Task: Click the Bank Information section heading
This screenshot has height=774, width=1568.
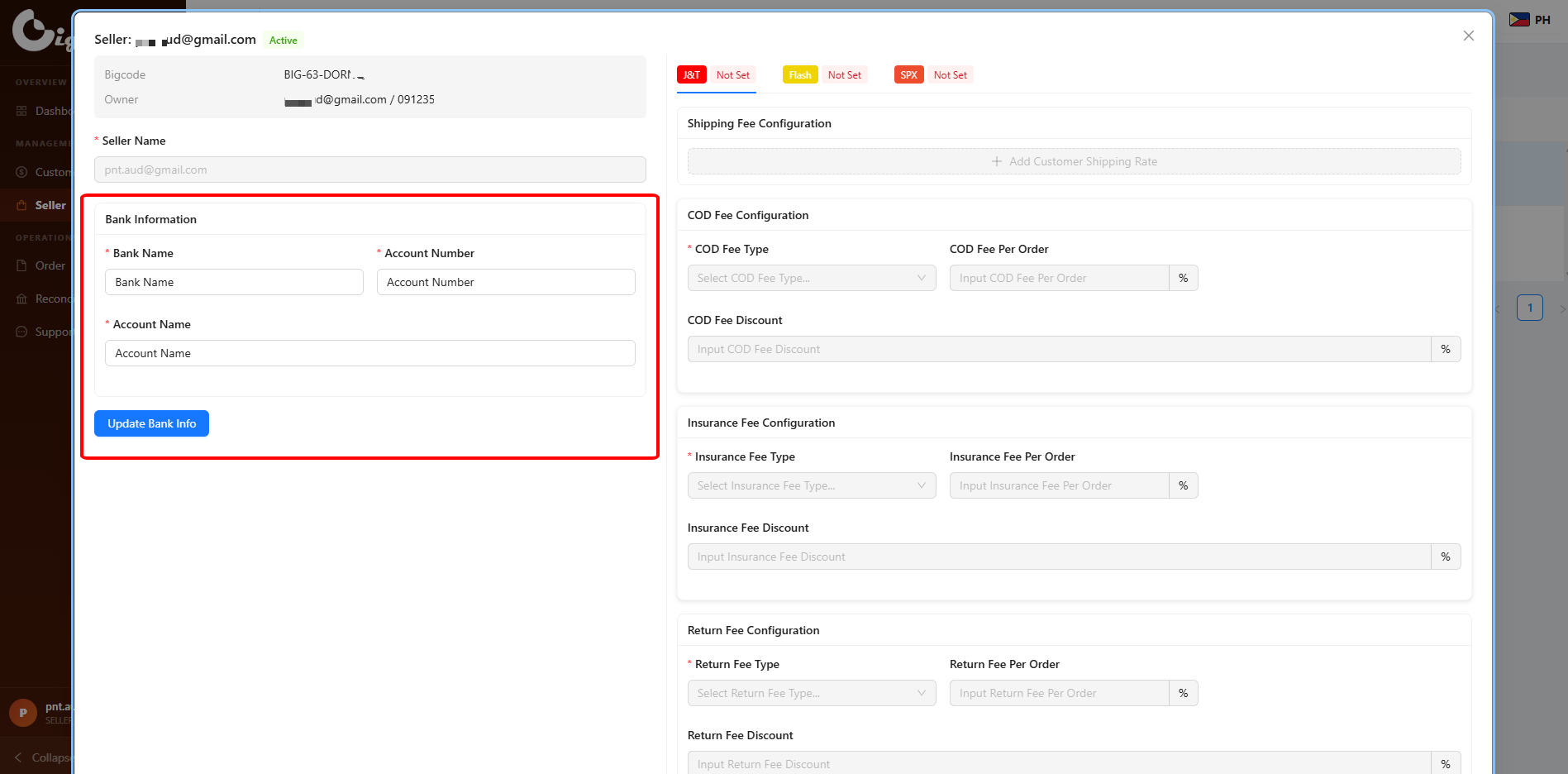Action: pyautogui.click(x=150, y=219)
